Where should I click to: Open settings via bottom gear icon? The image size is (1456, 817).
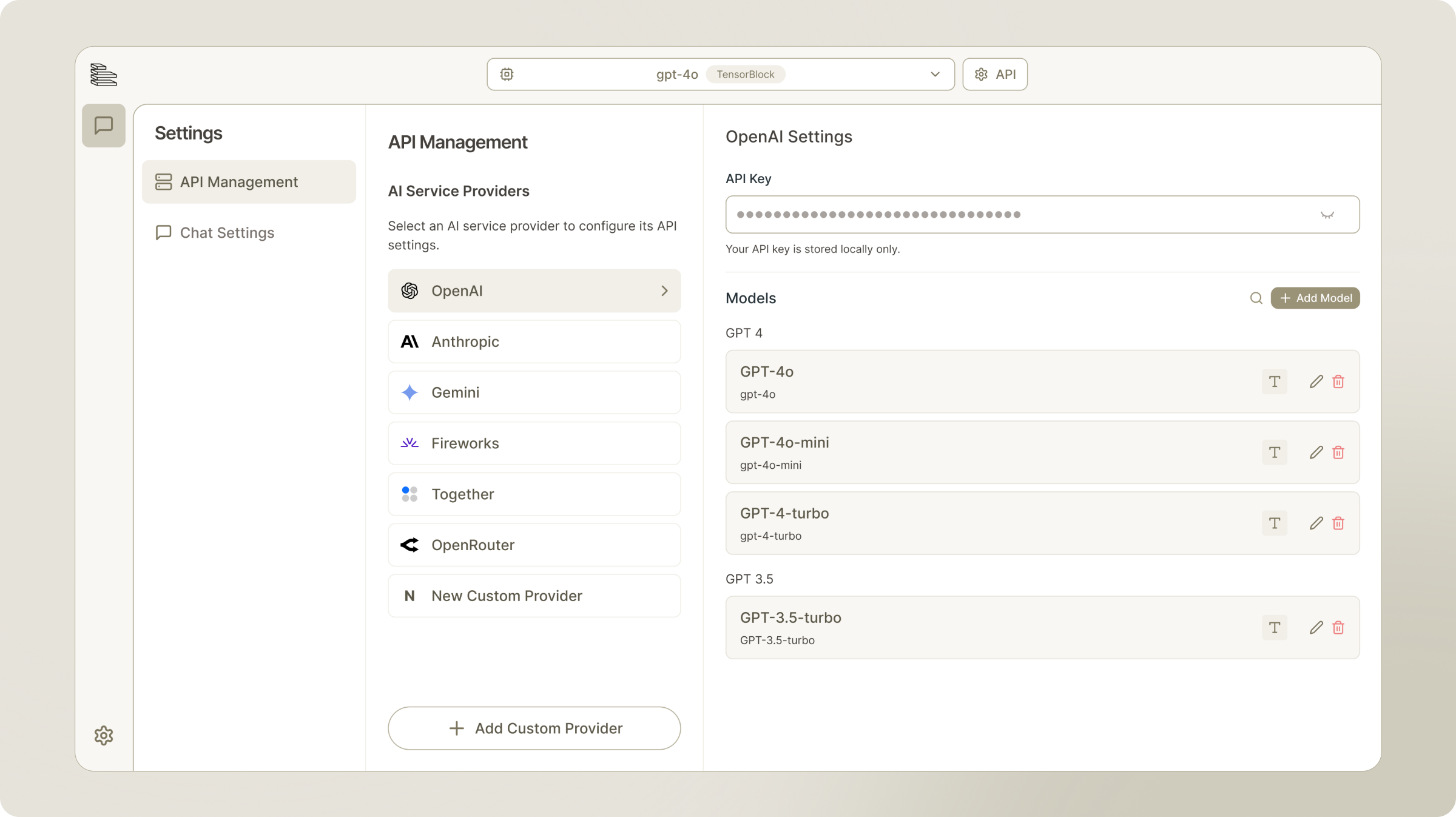click(x=104, y=735)
